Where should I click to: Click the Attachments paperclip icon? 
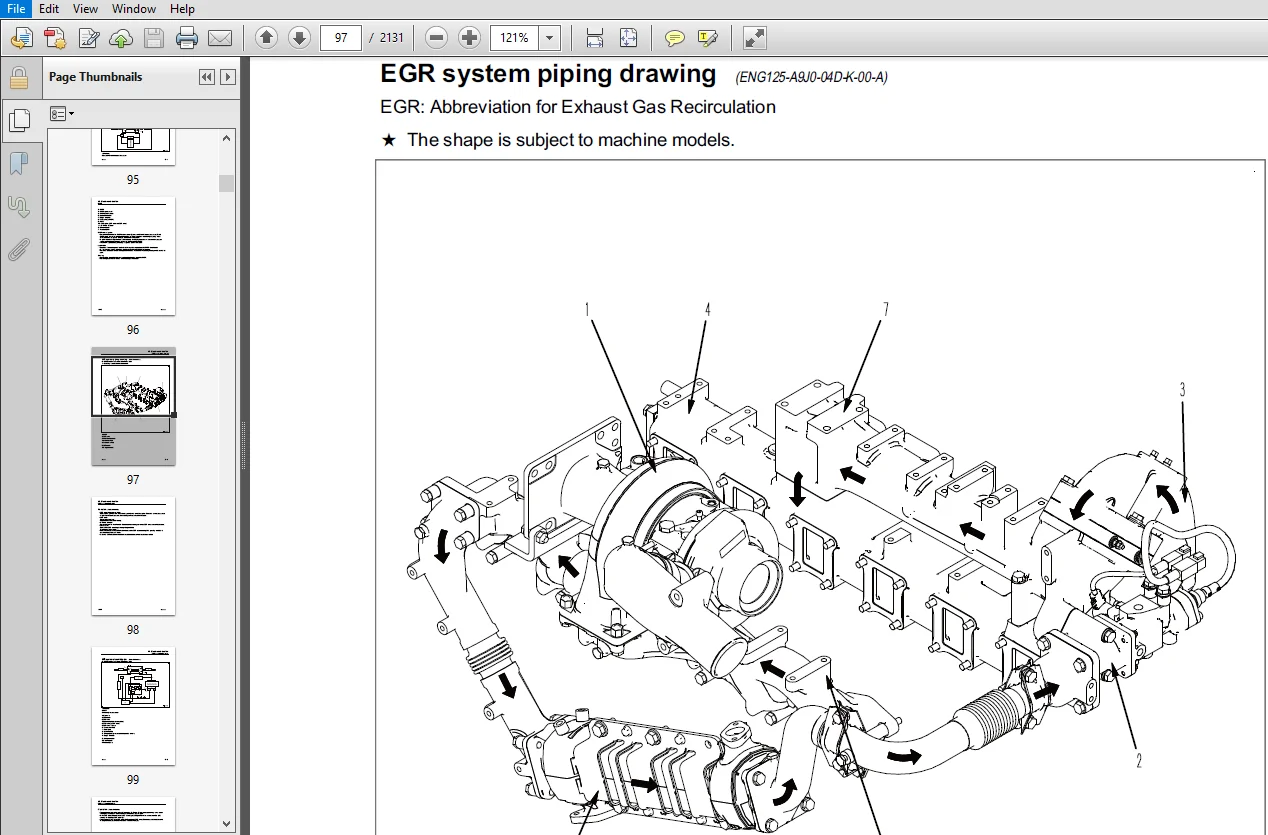click(18, 249)
